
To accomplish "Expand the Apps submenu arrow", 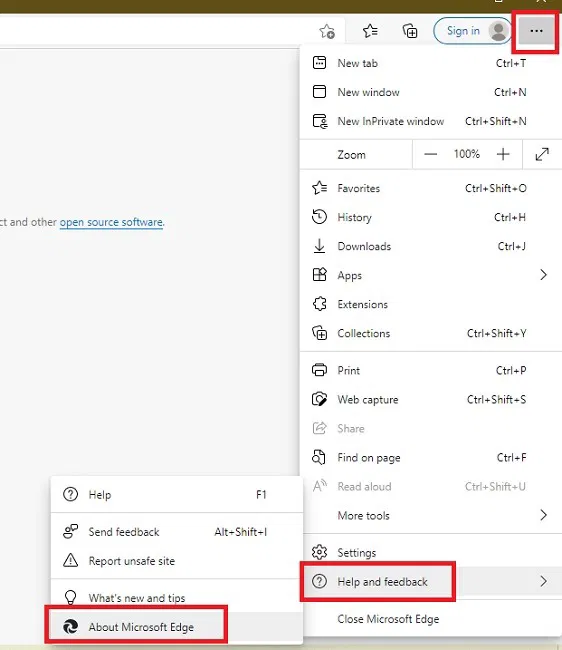I will 543,275.
